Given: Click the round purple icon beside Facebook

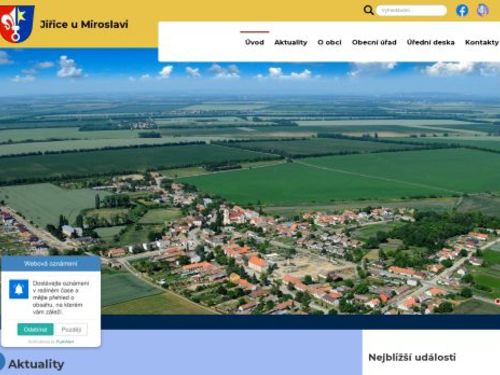Looking at the screenshot, I should (x=482, y=10).
